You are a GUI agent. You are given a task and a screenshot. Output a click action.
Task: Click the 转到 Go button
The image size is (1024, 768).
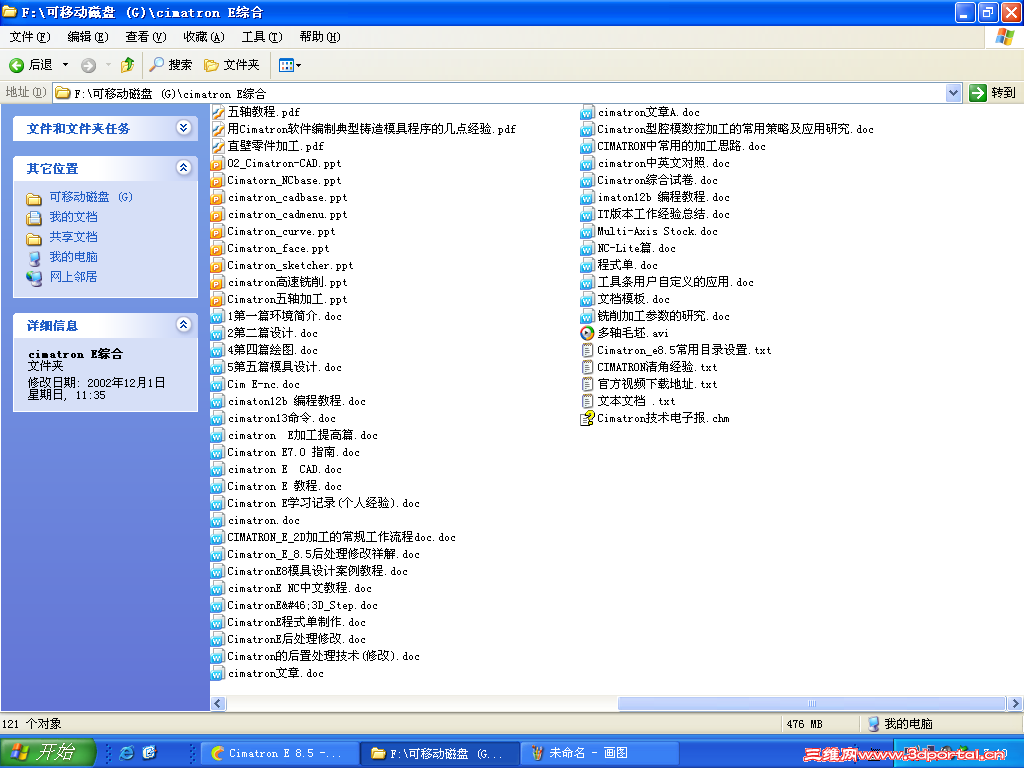coord(993,93)
